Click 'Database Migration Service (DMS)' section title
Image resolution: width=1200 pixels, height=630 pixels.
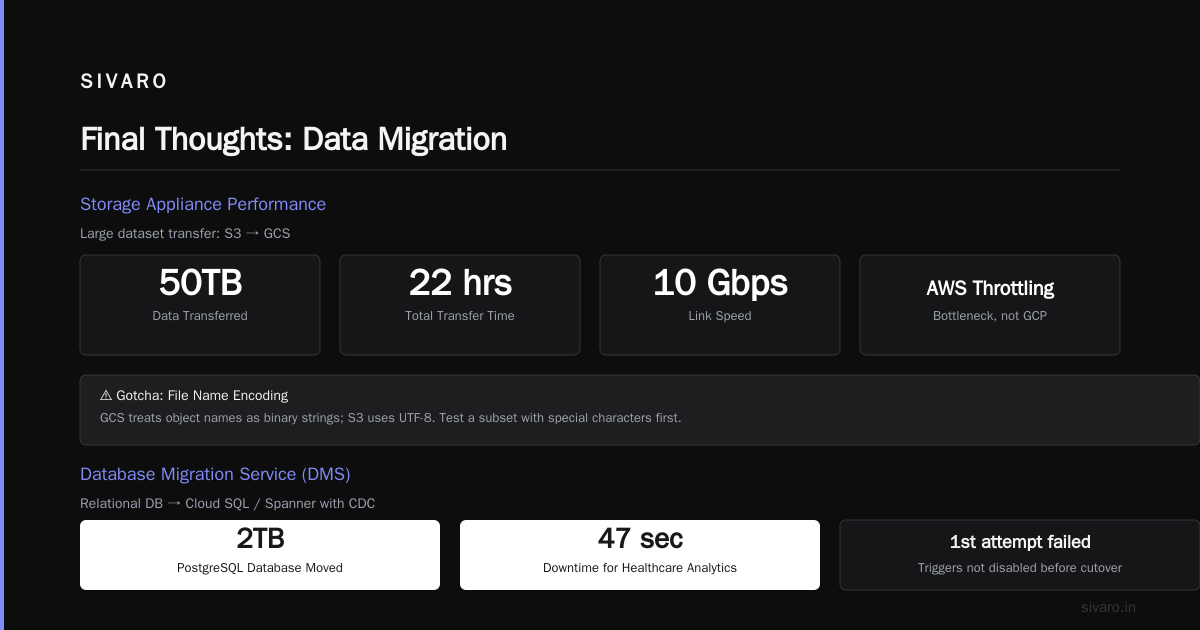click(x=215, y=474)
